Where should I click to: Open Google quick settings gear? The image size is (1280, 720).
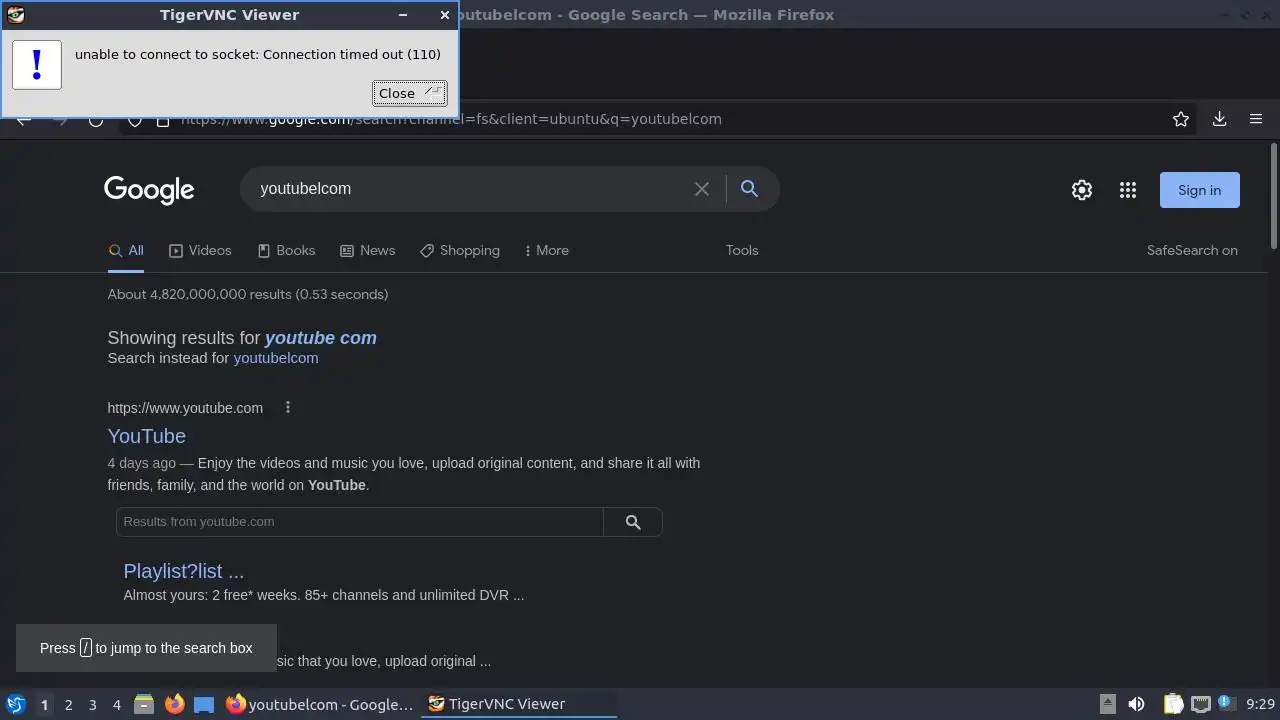tap(1082, 190)
